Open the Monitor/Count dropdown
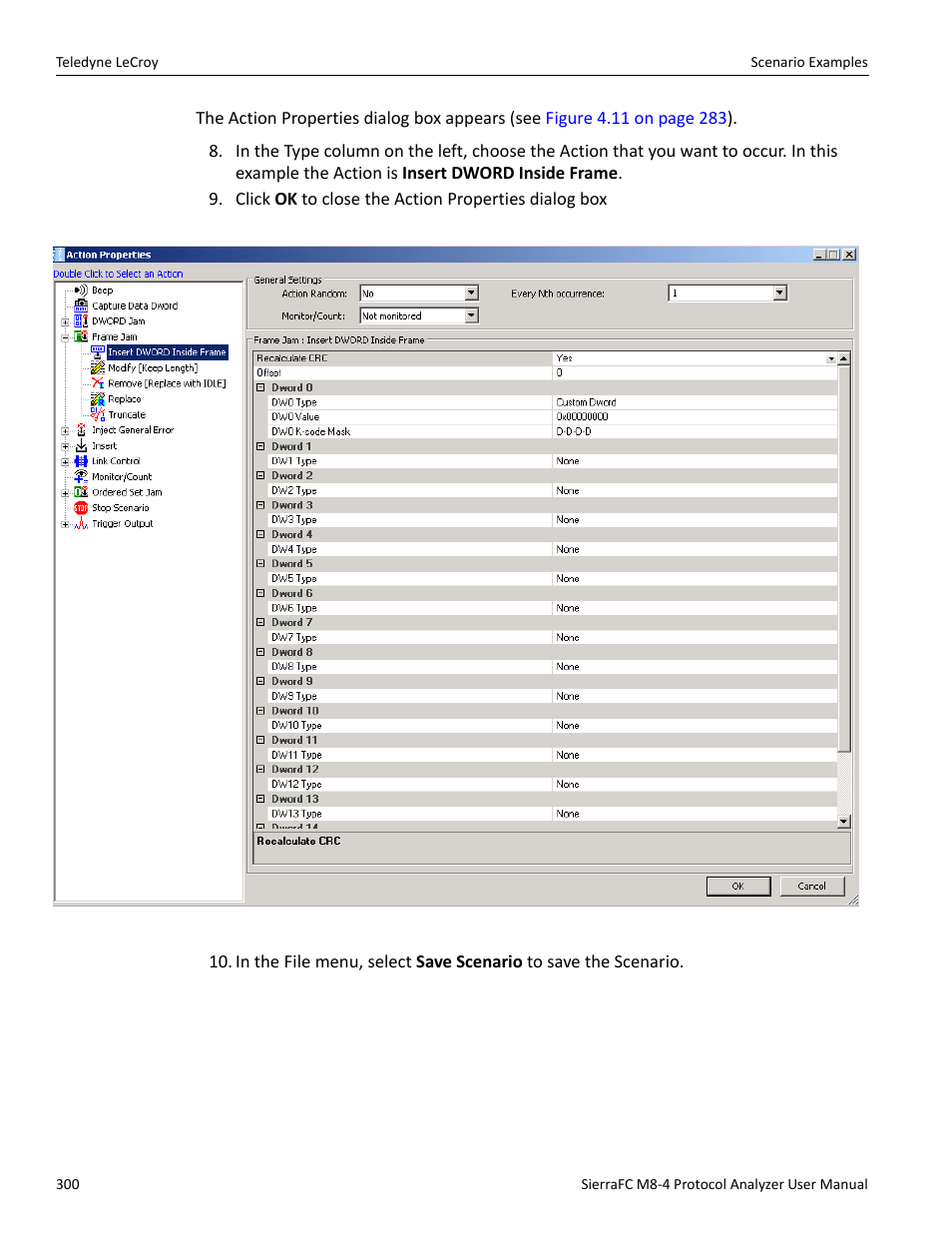Image resolution: width=952 pixels, height=1233 pixels. [x=472, y=315]
